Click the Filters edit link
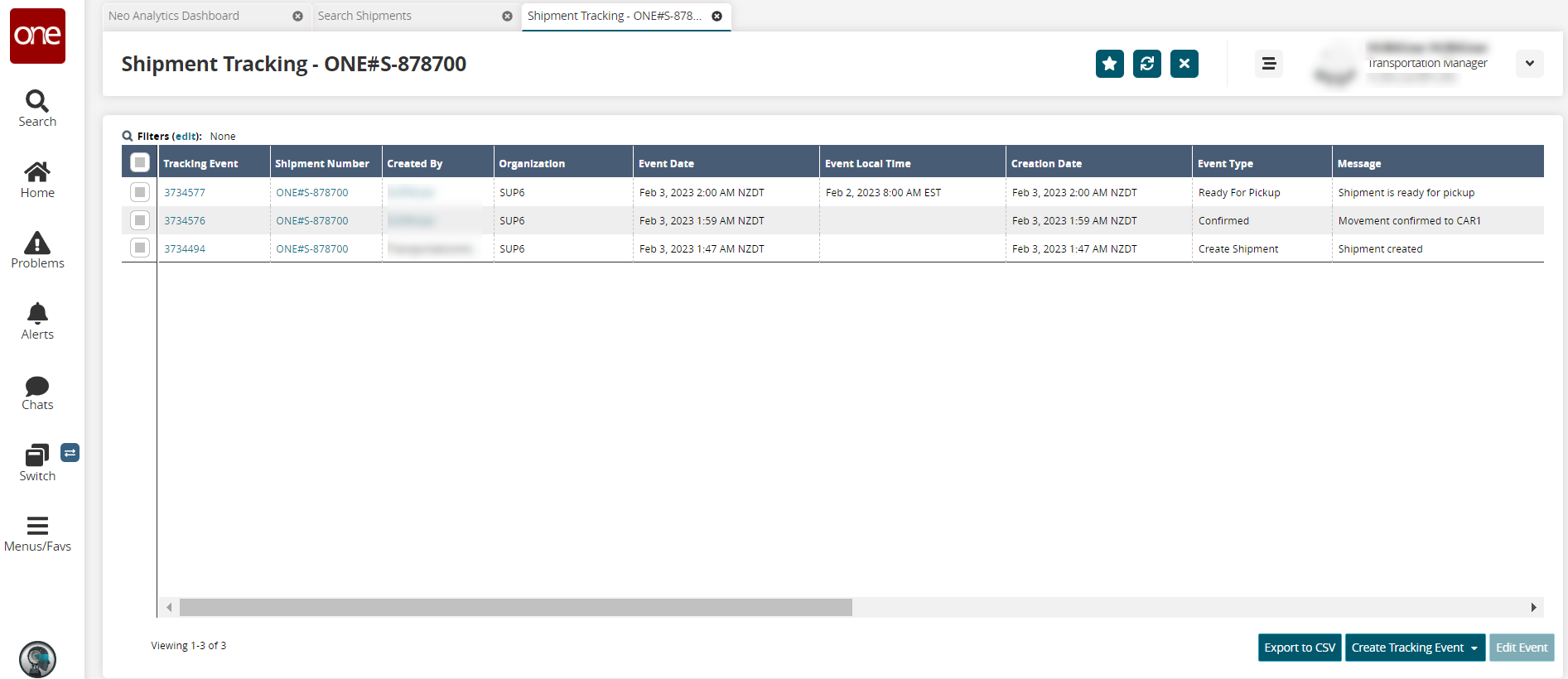Image resolution: width=1568 pixels, height=679 pixels. point(186,136)
